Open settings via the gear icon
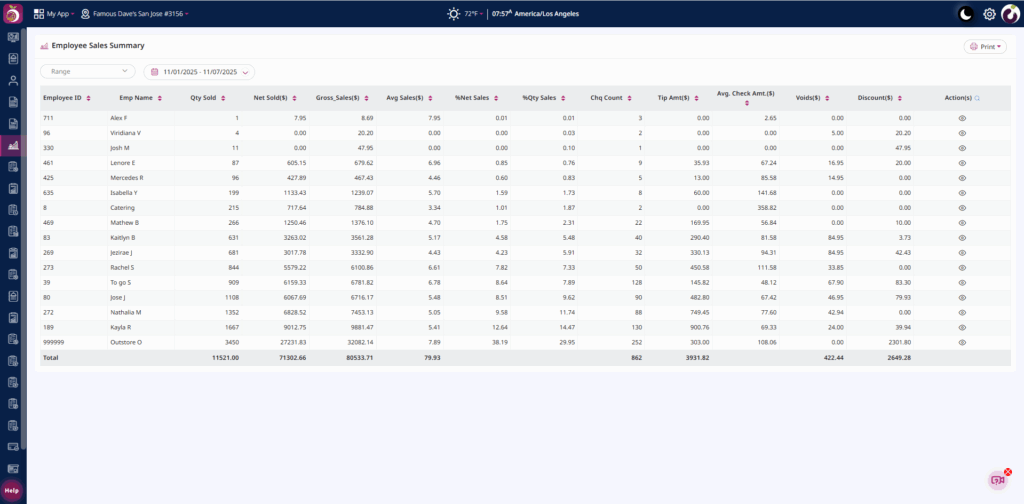The height and width of the screenshot is (504, 1024). pos(989,14)
